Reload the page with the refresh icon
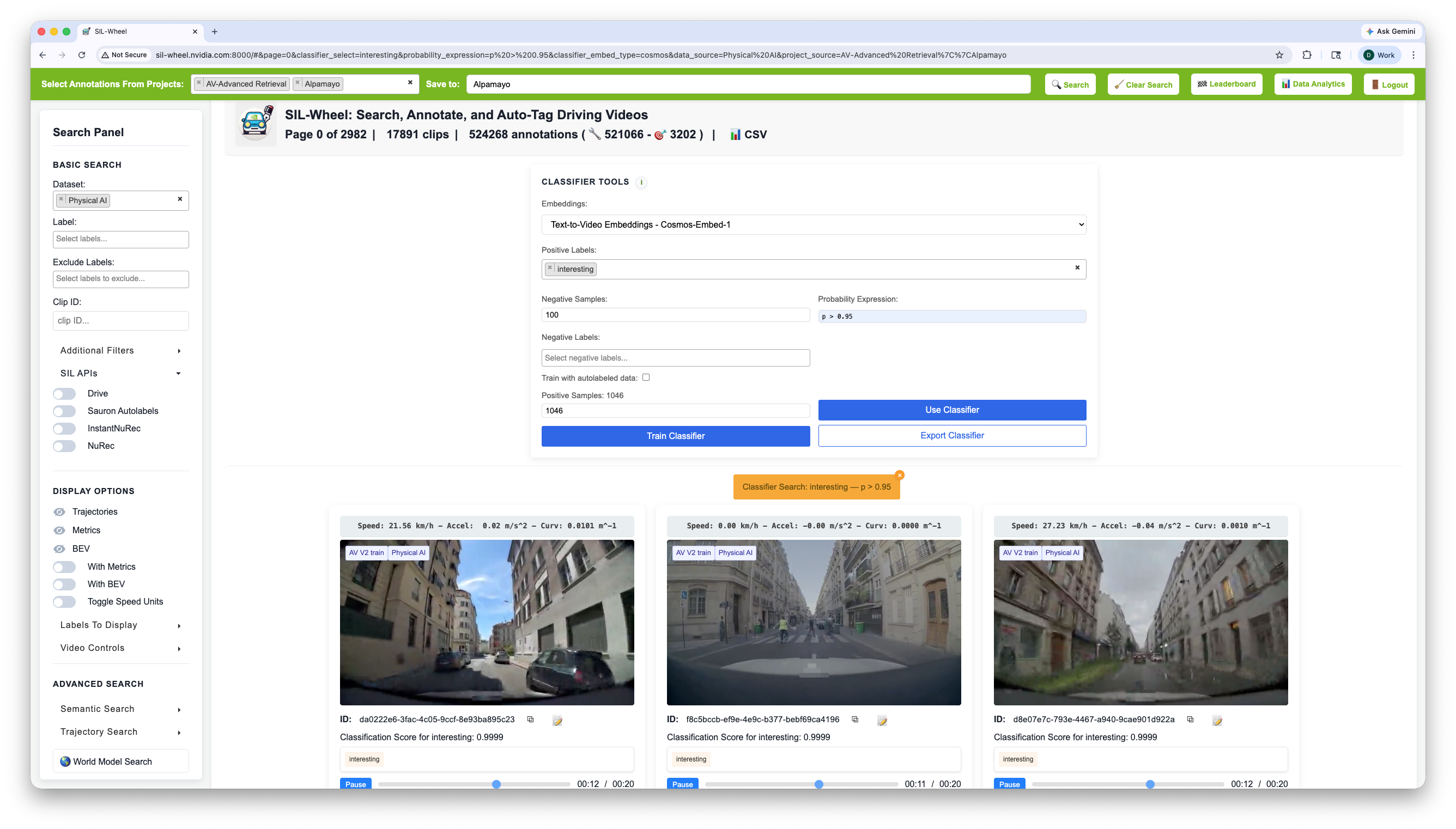Viewport: 1456px width, 829px height. coord(82,55)
